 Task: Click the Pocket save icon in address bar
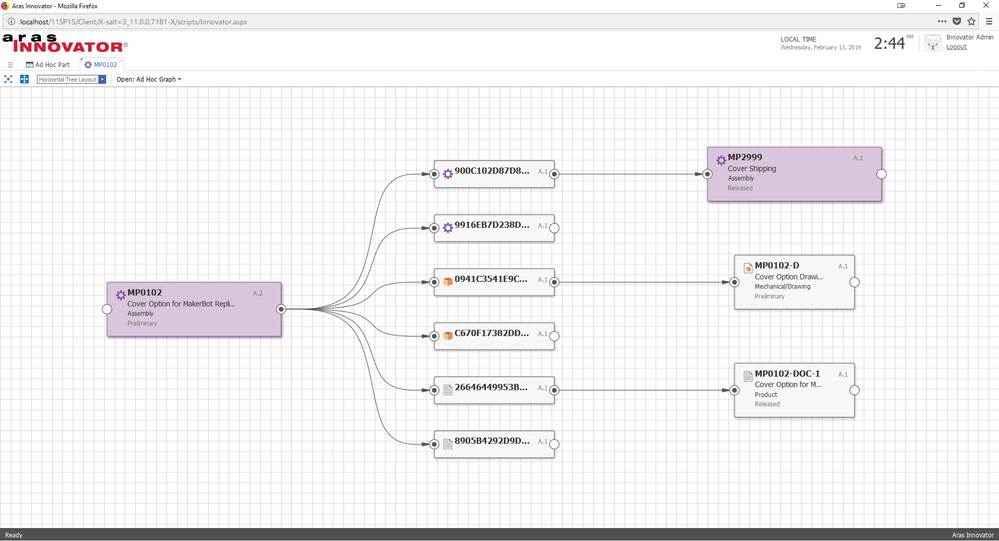(957, 21)
